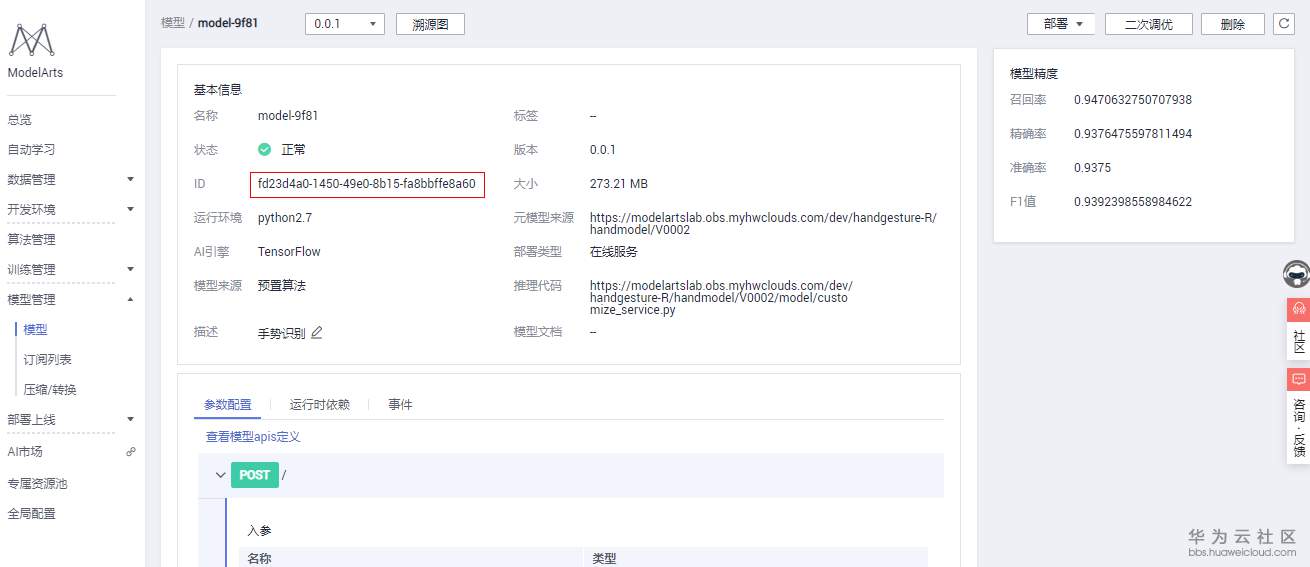Click the model-9f81 breadcrumb title

point(228,22)
